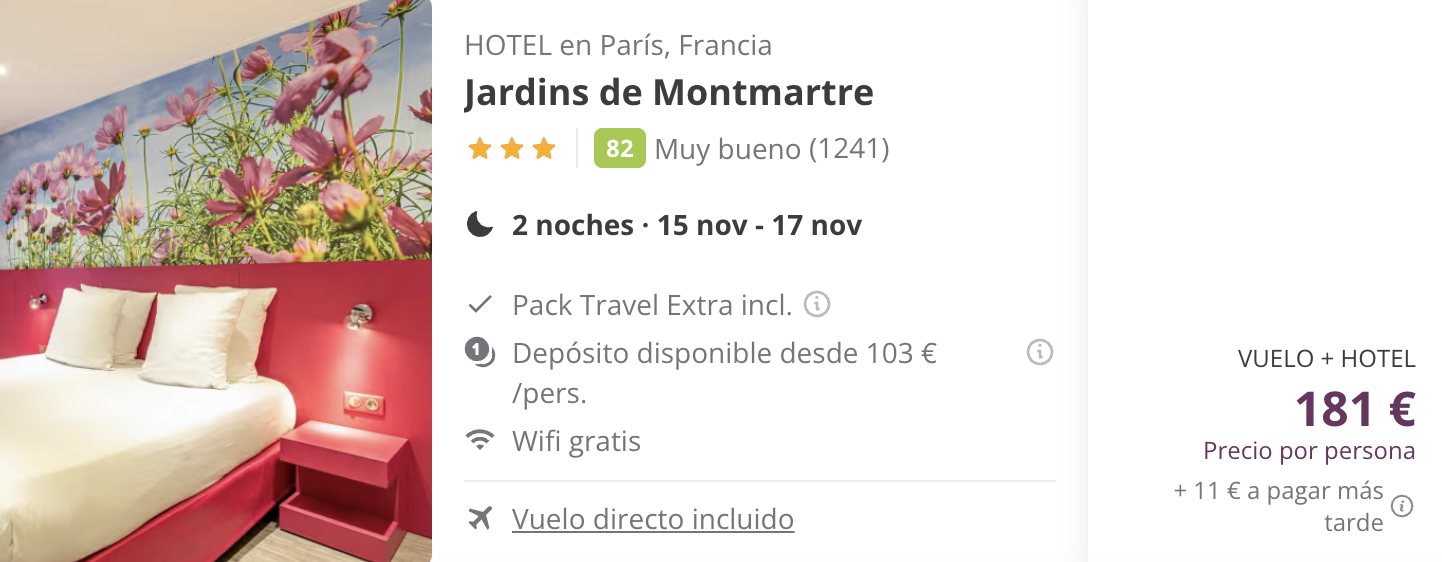Click the checkmark icon for Pack Travel Extra
The height and width of the screenshot is (562, 1442).
(480, 304)
